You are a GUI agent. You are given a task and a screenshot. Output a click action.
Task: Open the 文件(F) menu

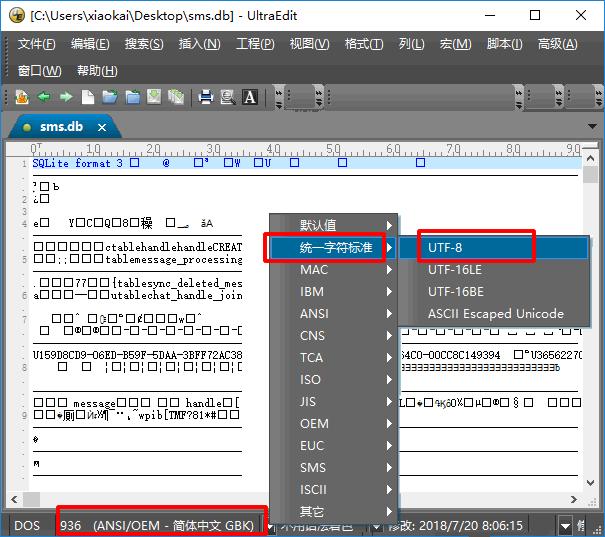click(x=36, y=44)
